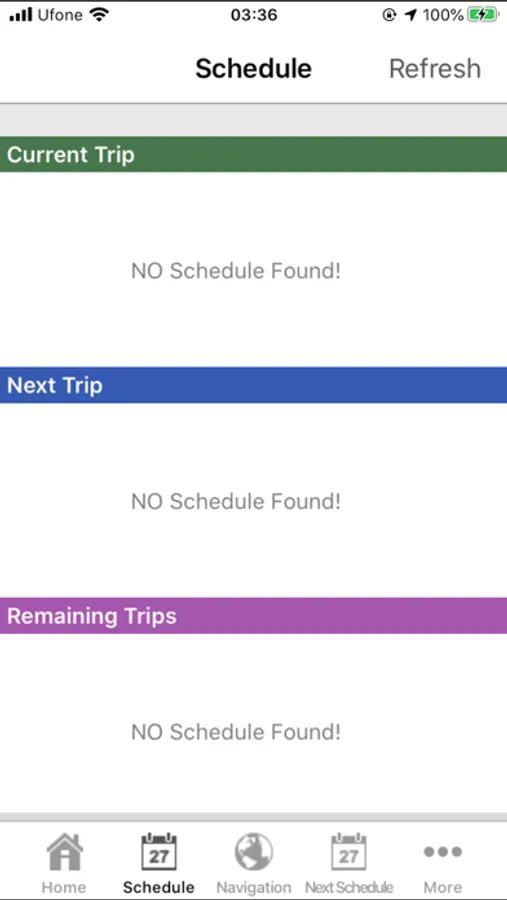Click the Refresh button
The width and height of the screenshot is (507, 900).
435,68
